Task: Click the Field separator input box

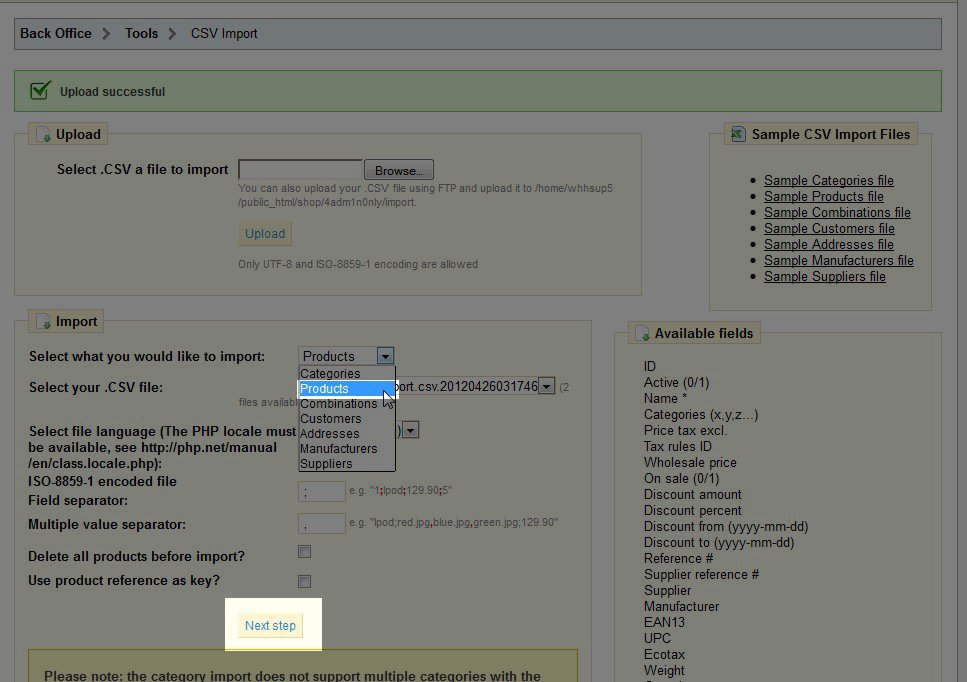Action: pyautogui.click(x=321, y=492)
